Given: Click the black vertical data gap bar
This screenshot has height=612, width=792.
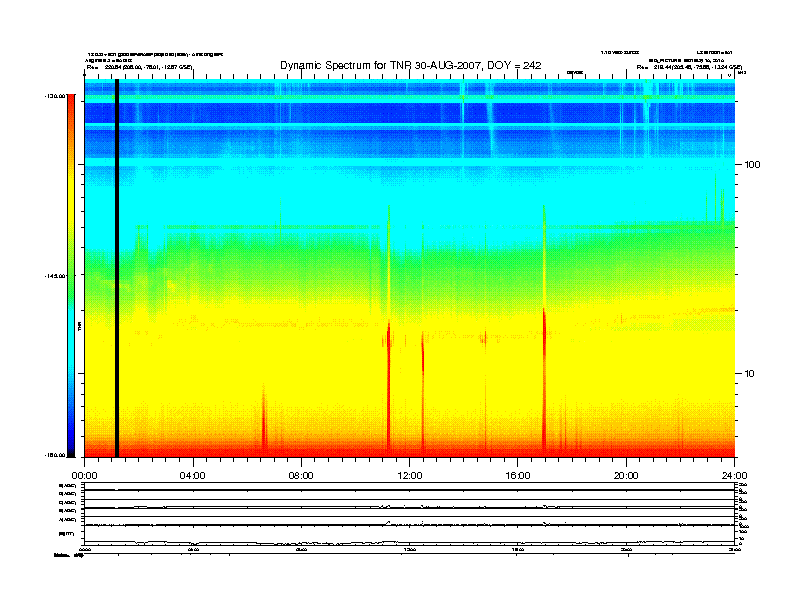Looking at the screenshot, I should tap(117, 268).
